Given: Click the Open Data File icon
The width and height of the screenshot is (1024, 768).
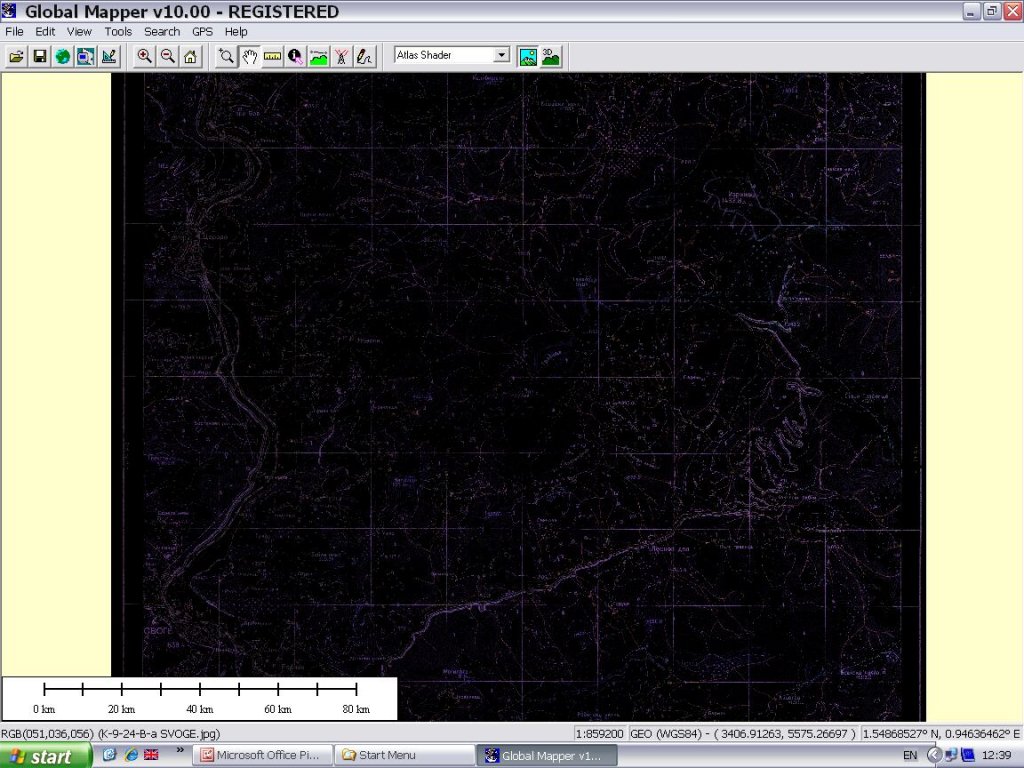Looking at the screenshot, I should click(x=16, y=57).
